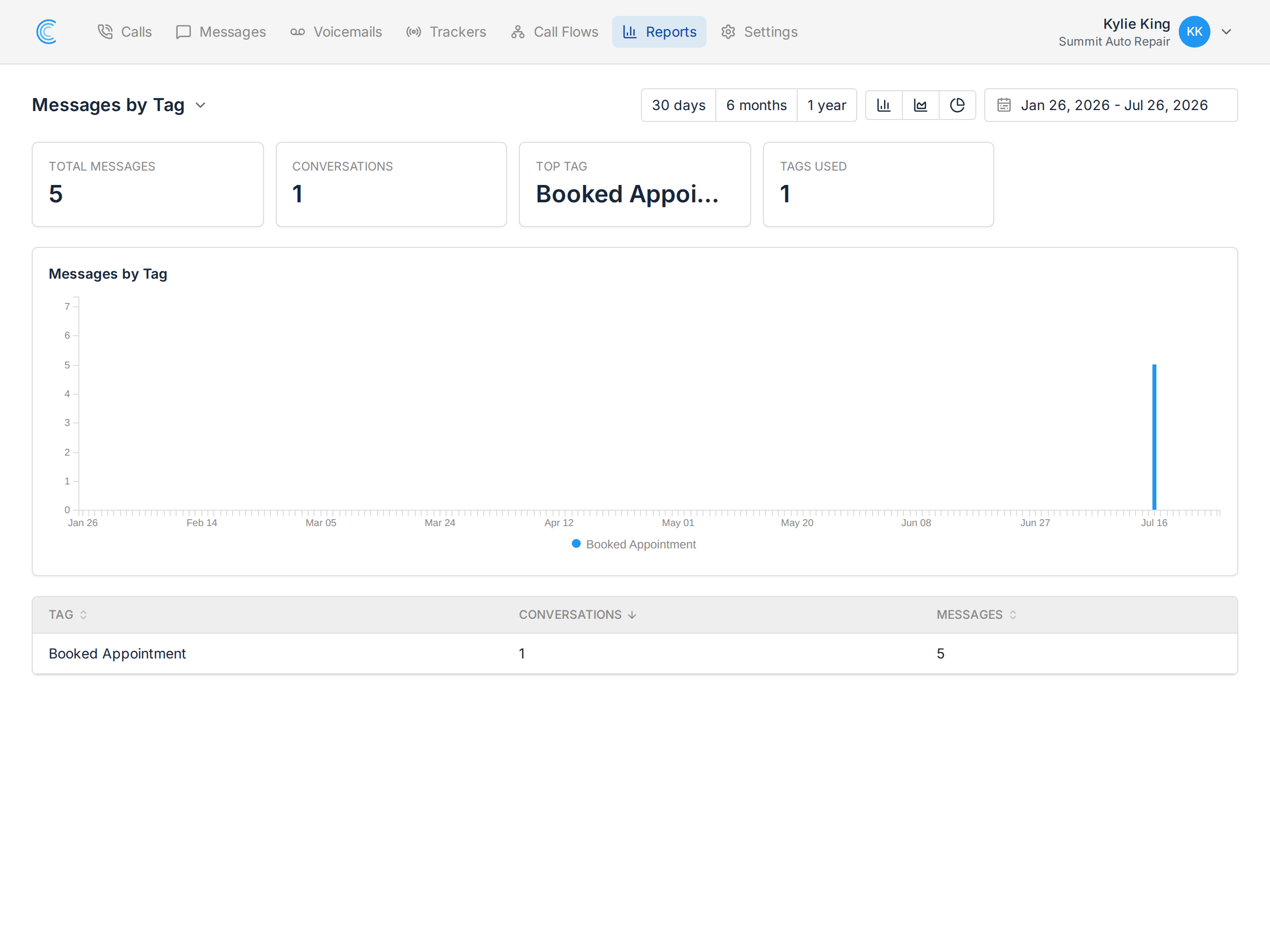The image size is (1270, 952).
Task: Sort table by MESSAGES column
Action: 977,614
